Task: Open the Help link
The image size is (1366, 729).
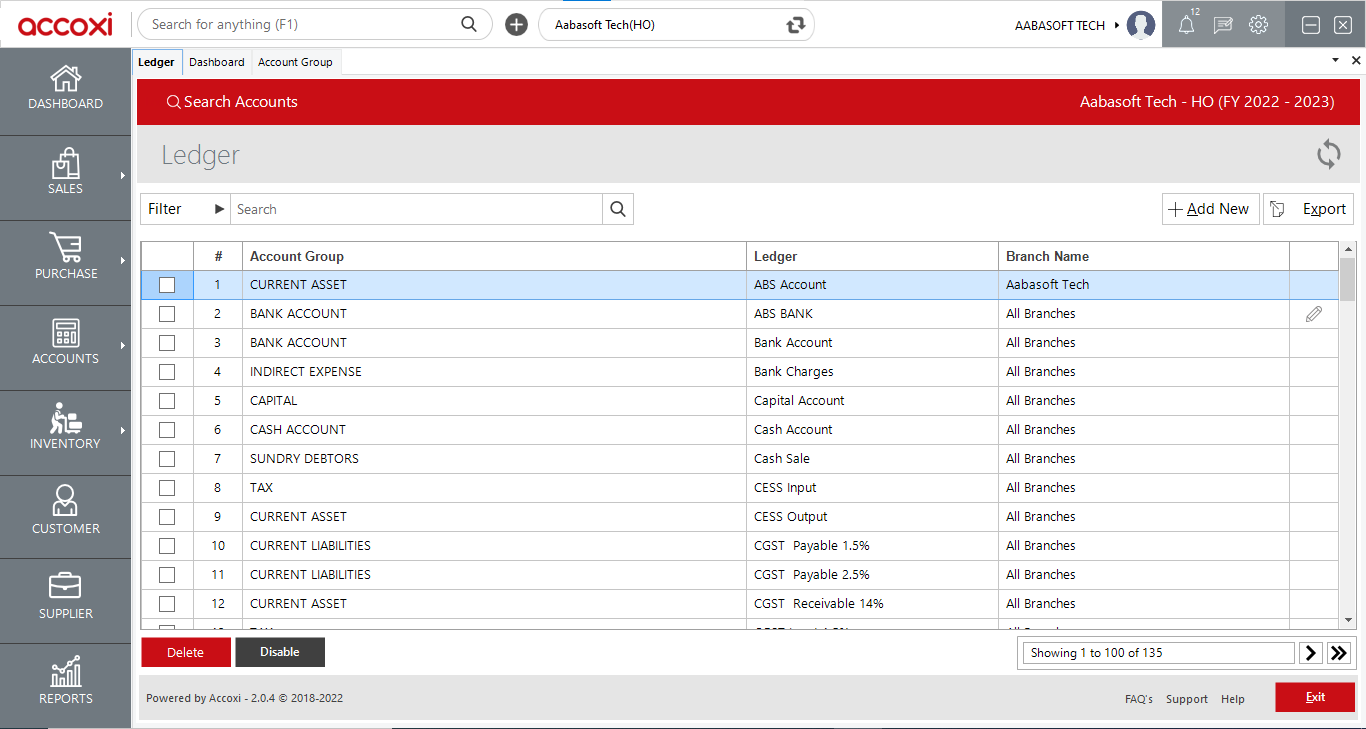Action: (1233, 699)
